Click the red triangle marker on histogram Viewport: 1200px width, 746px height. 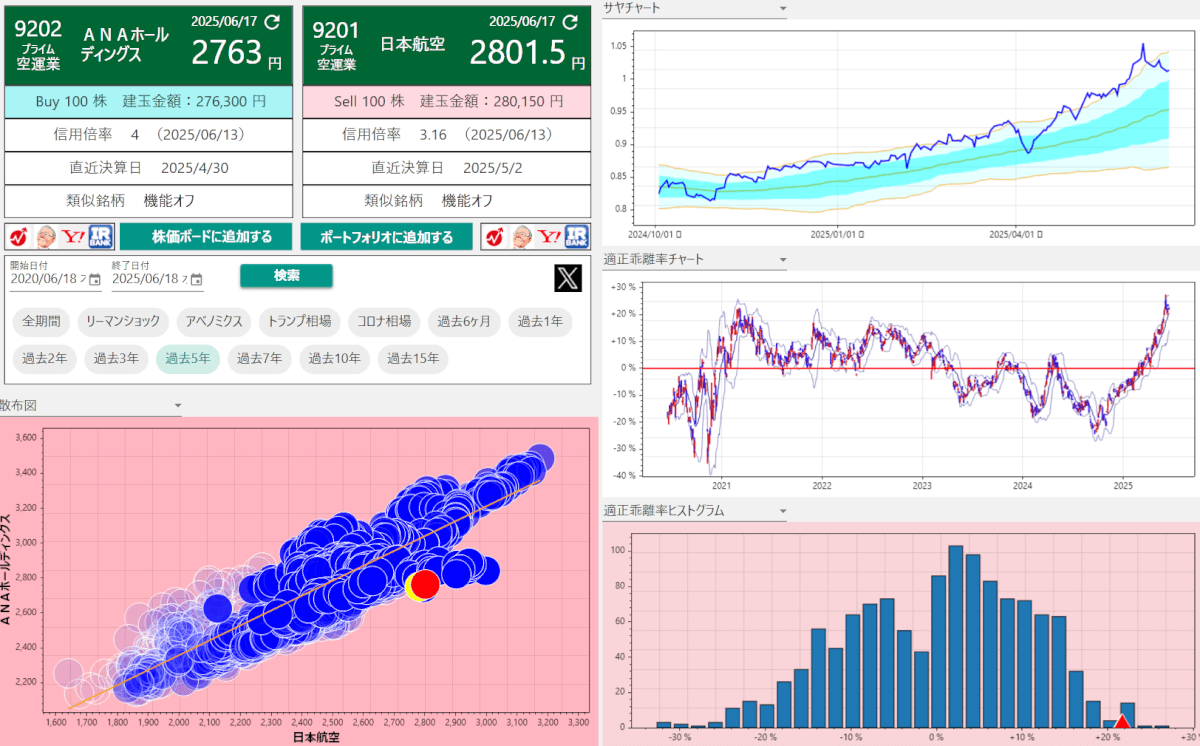coord(1122,722)
